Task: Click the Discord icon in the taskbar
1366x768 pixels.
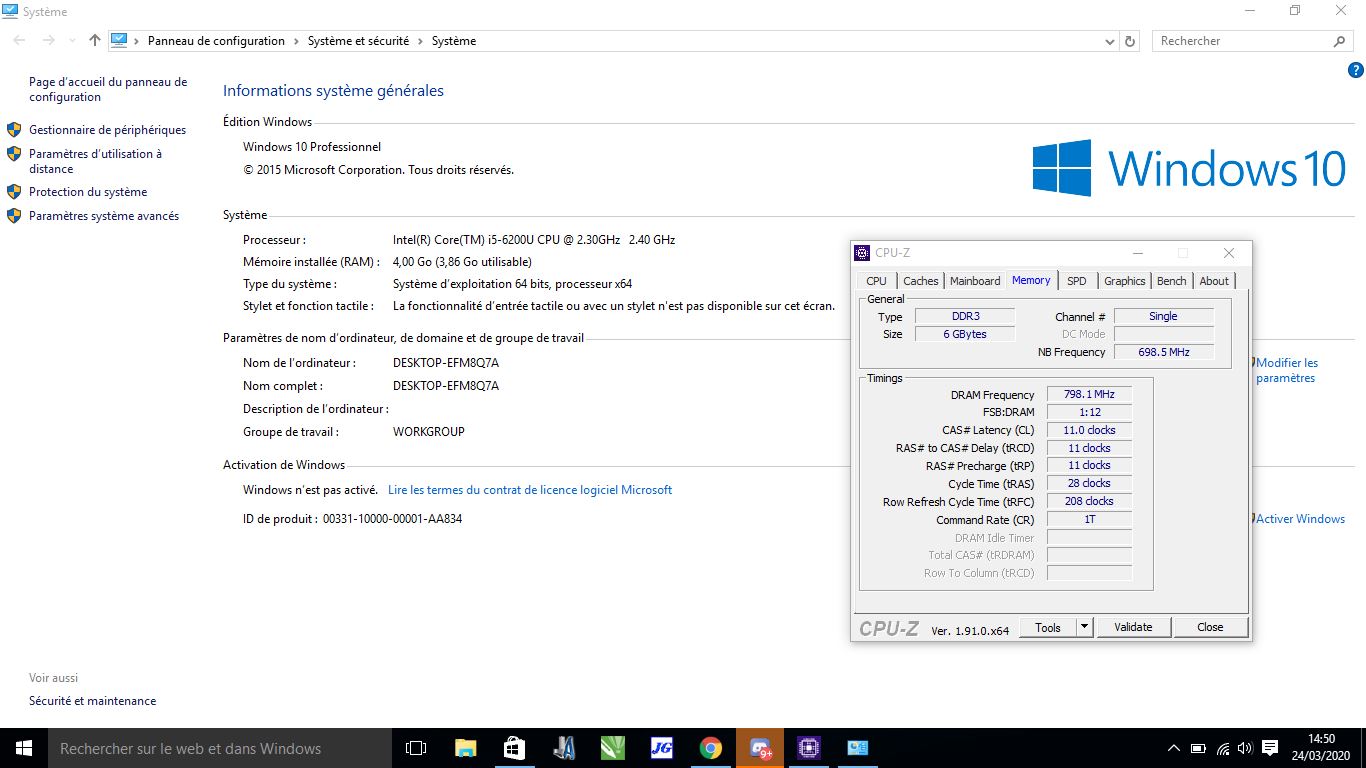Action: click(x=760, y=748)
